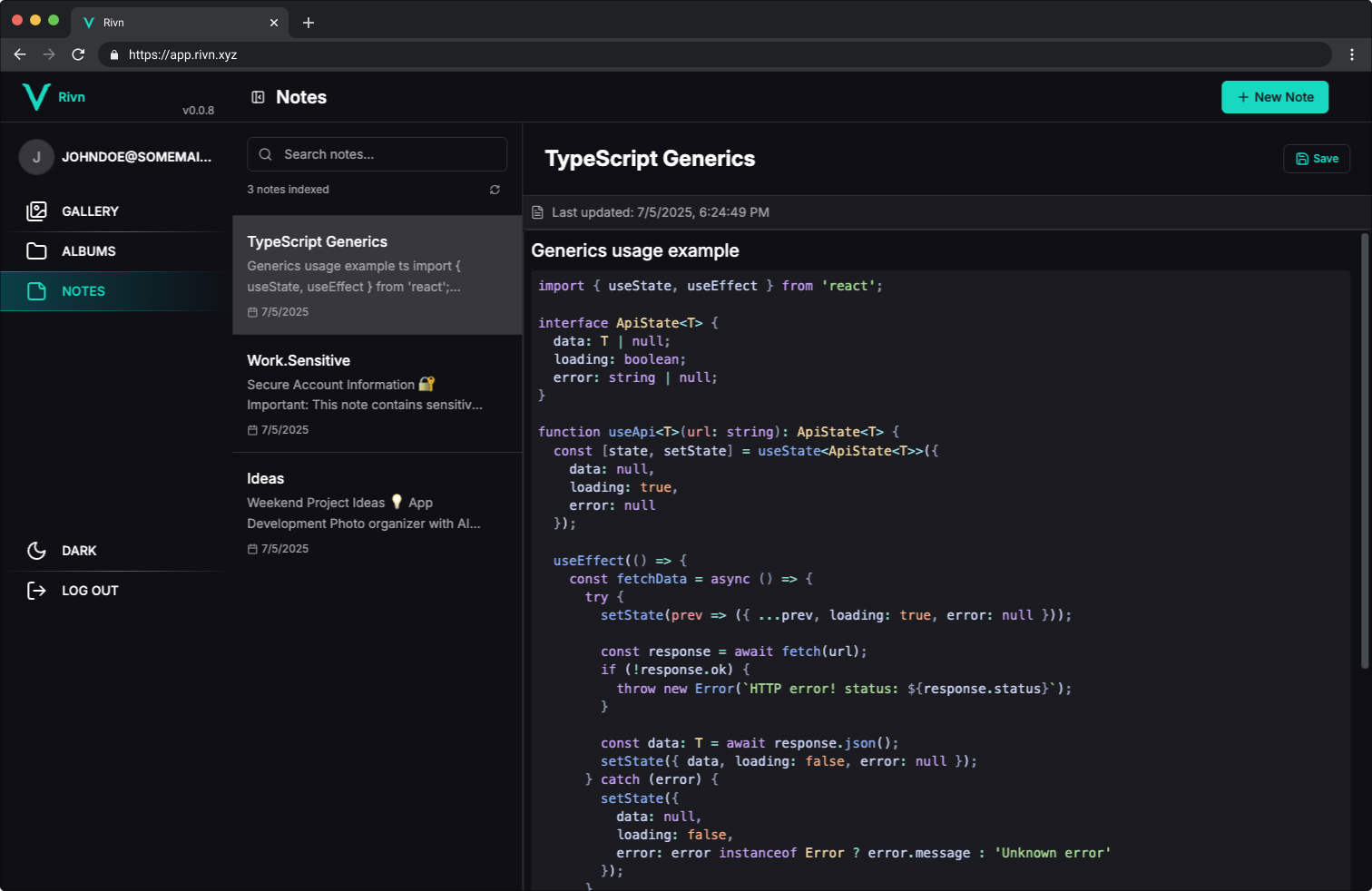Select the Notes sidebar item
1372x891 pixels.
pyautogui.click(x=113, y=291)
